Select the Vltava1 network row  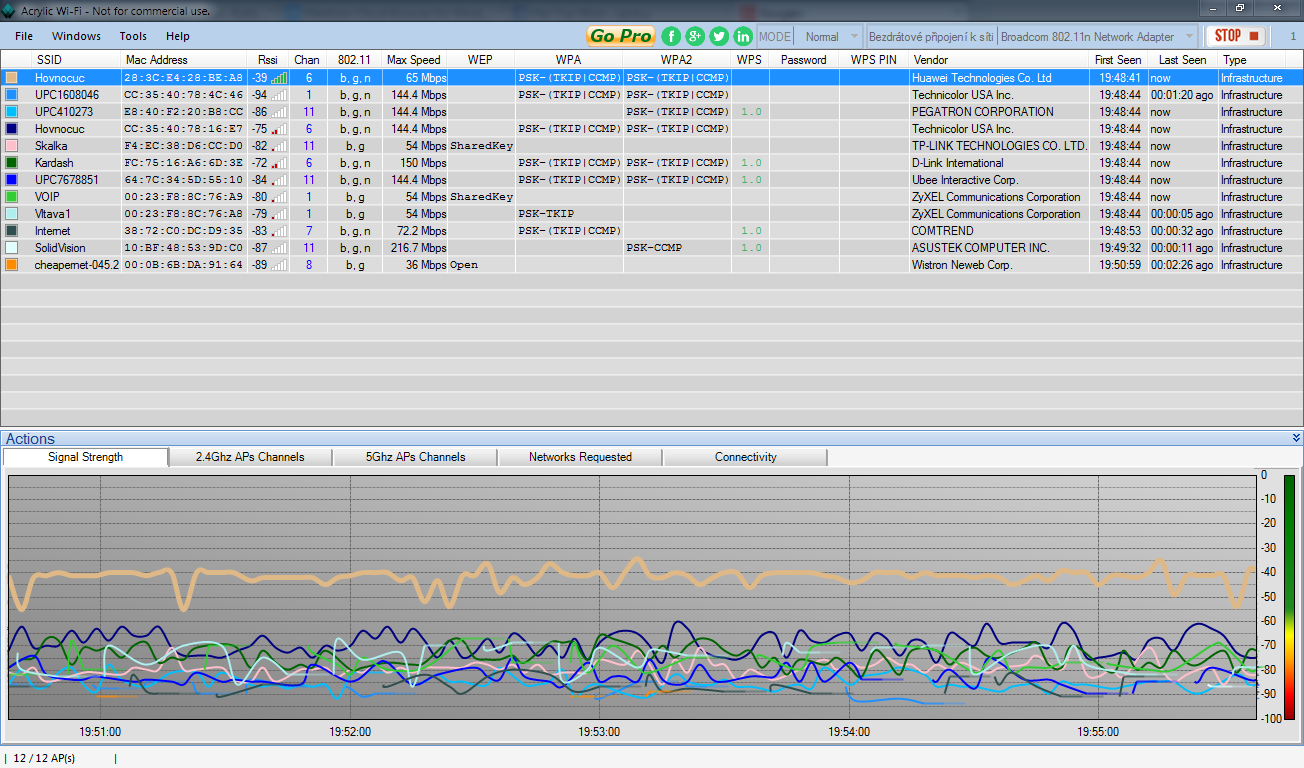(x=652, y=214)
